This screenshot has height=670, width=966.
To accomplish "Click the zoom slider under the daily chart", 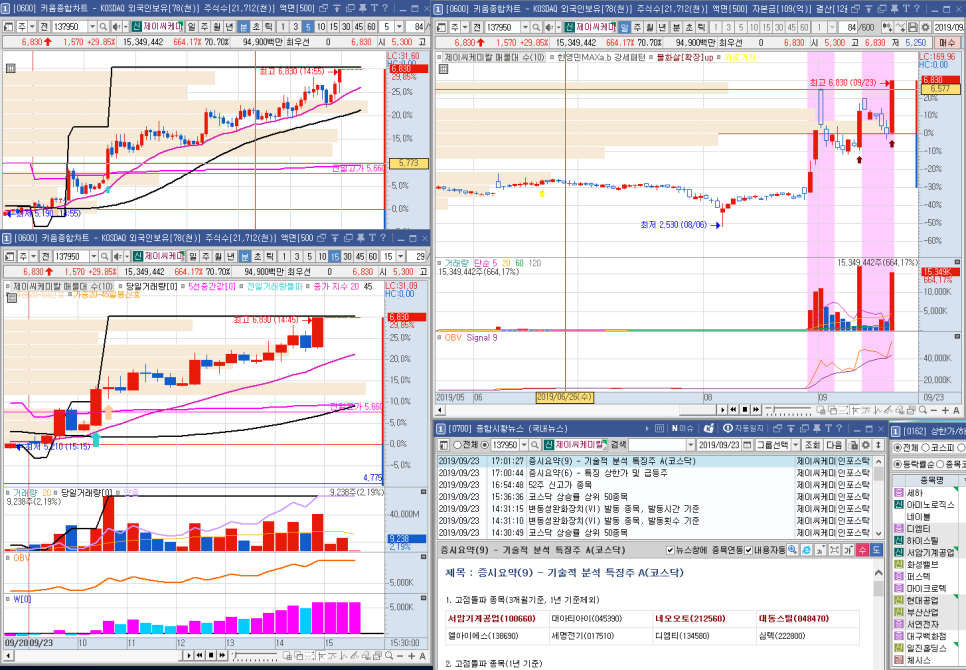I will [x=789, y=410].
